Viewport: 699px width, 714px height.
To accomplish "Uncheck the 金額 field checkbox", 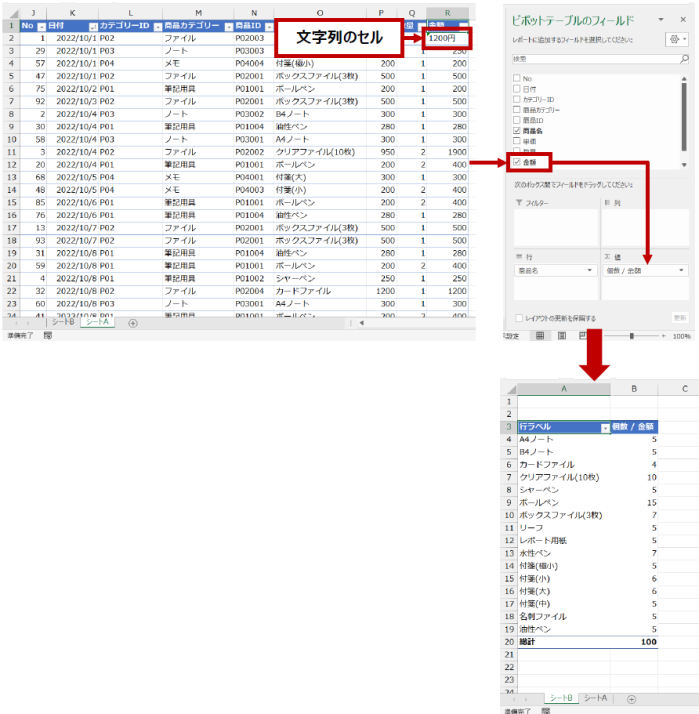I will [516, 161].
